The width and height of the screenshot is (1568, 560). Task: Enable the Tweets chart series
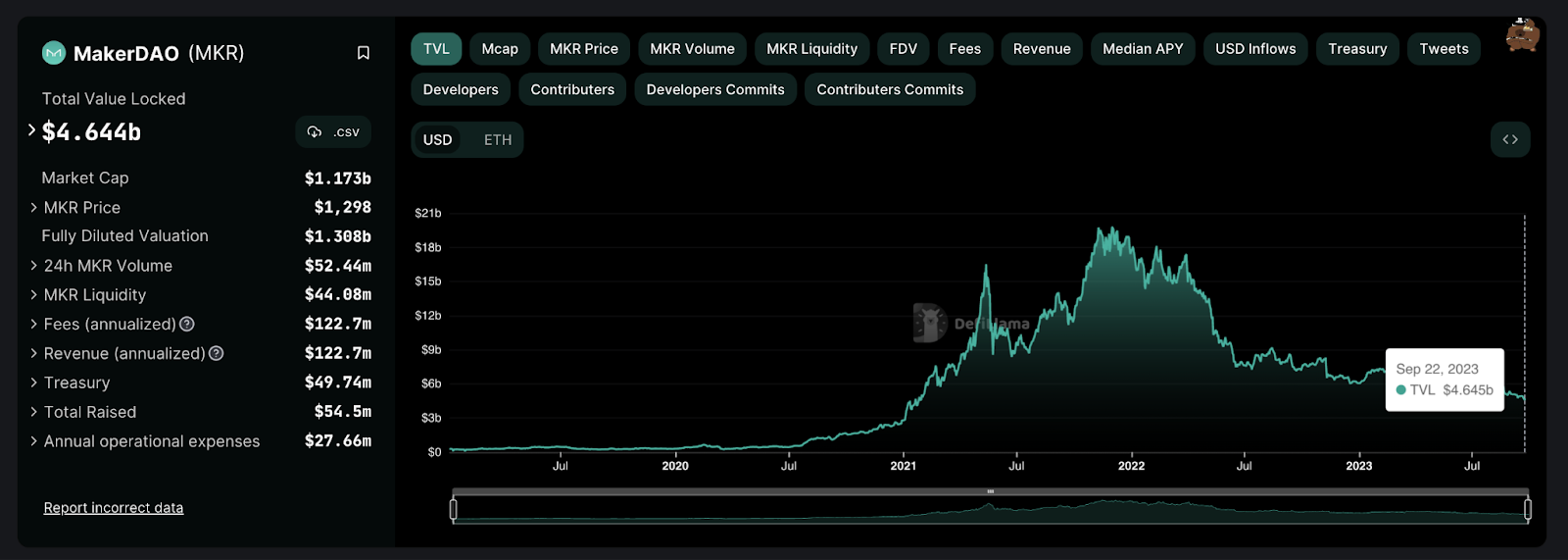(x=1444, y=49)
